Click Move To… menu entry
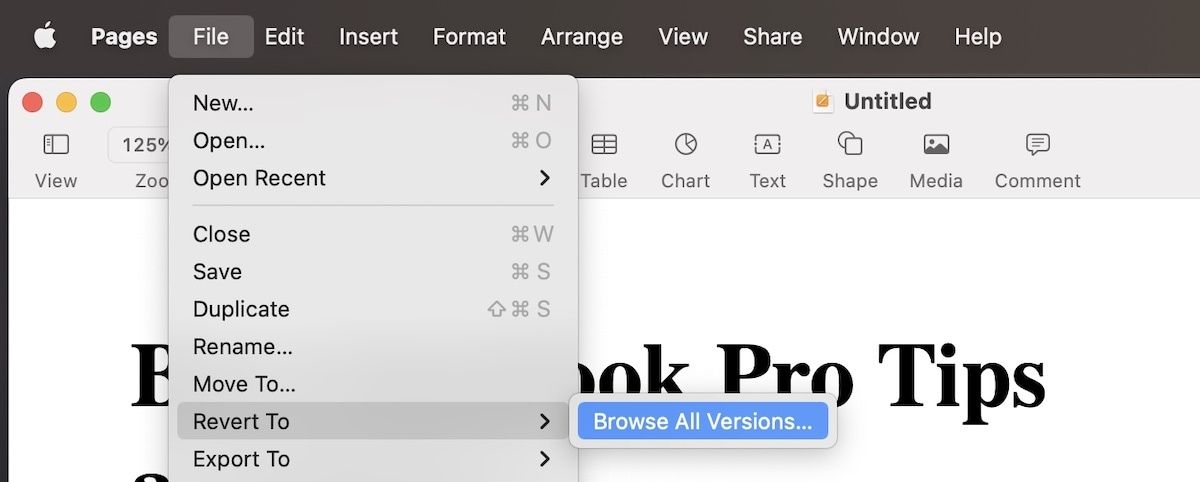 click(244, 384)
